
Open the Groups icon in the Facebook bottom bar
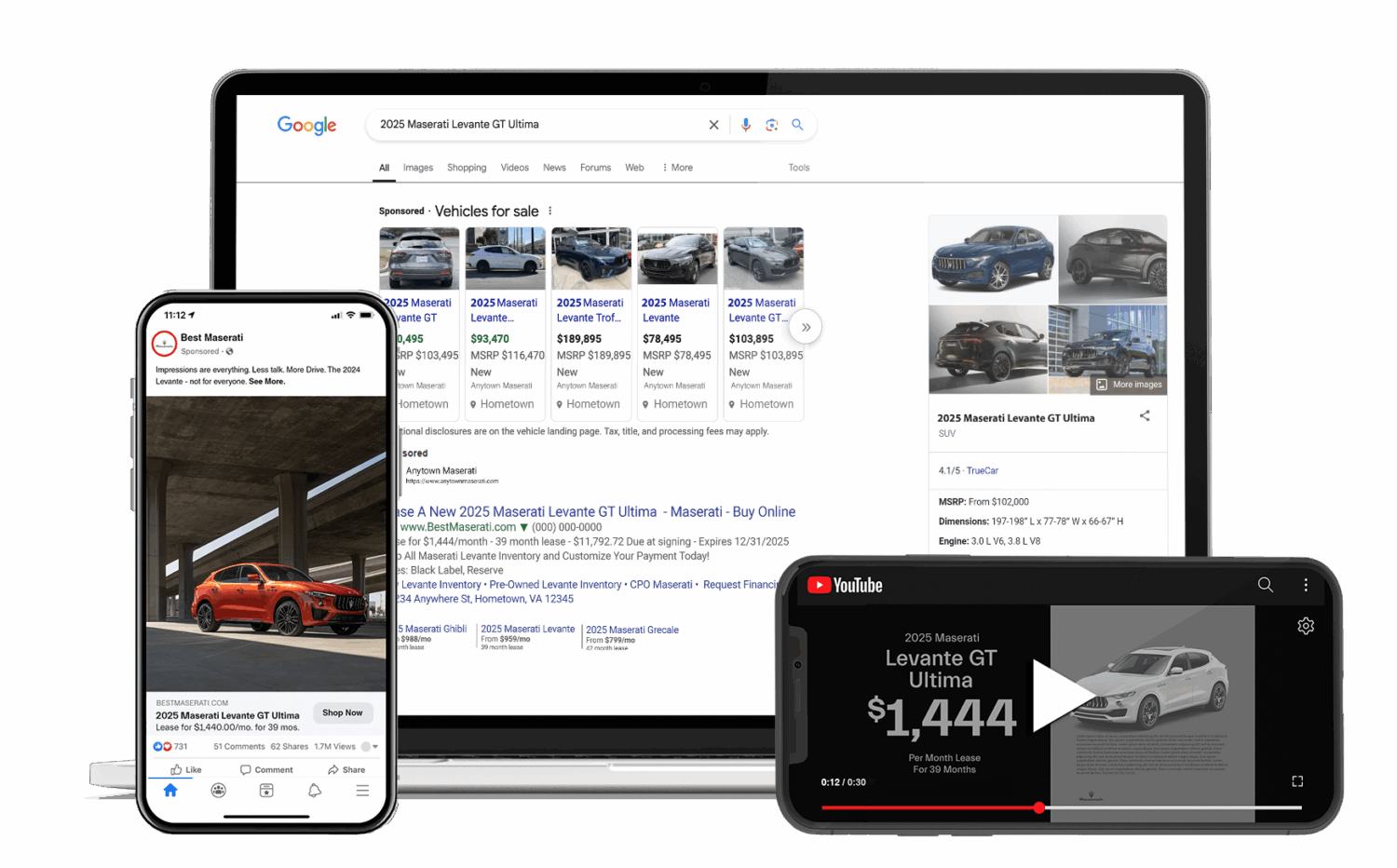[218, 791]
